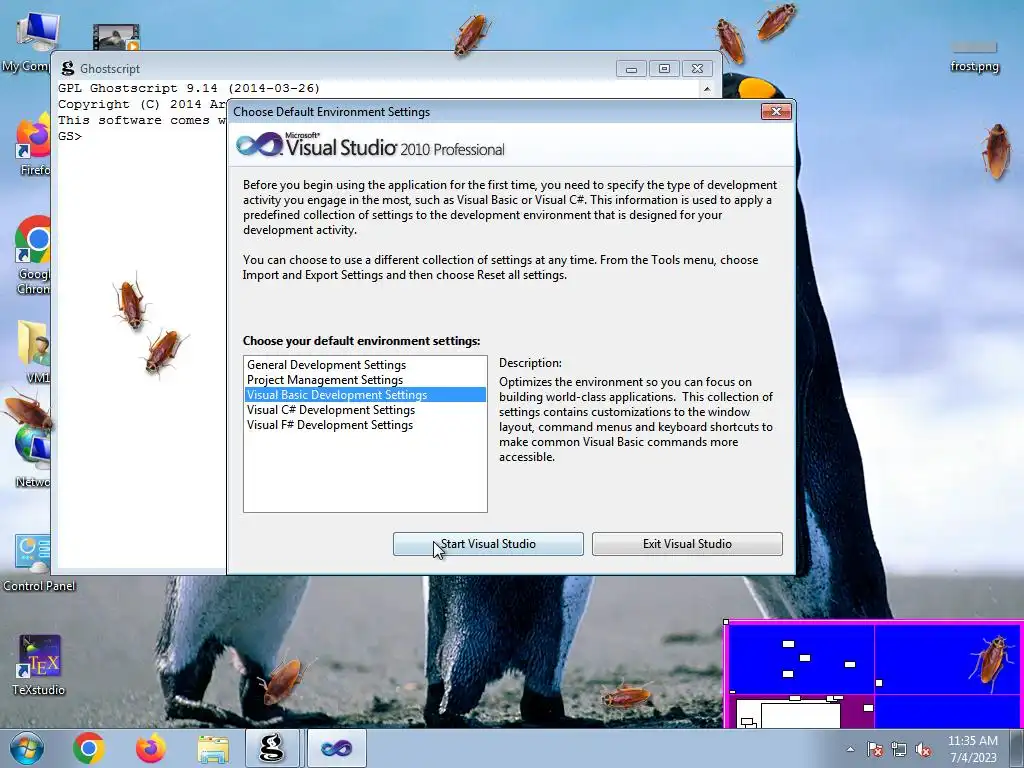
Task: Click the Start Visual Studio button
Action: click(488, 544)
